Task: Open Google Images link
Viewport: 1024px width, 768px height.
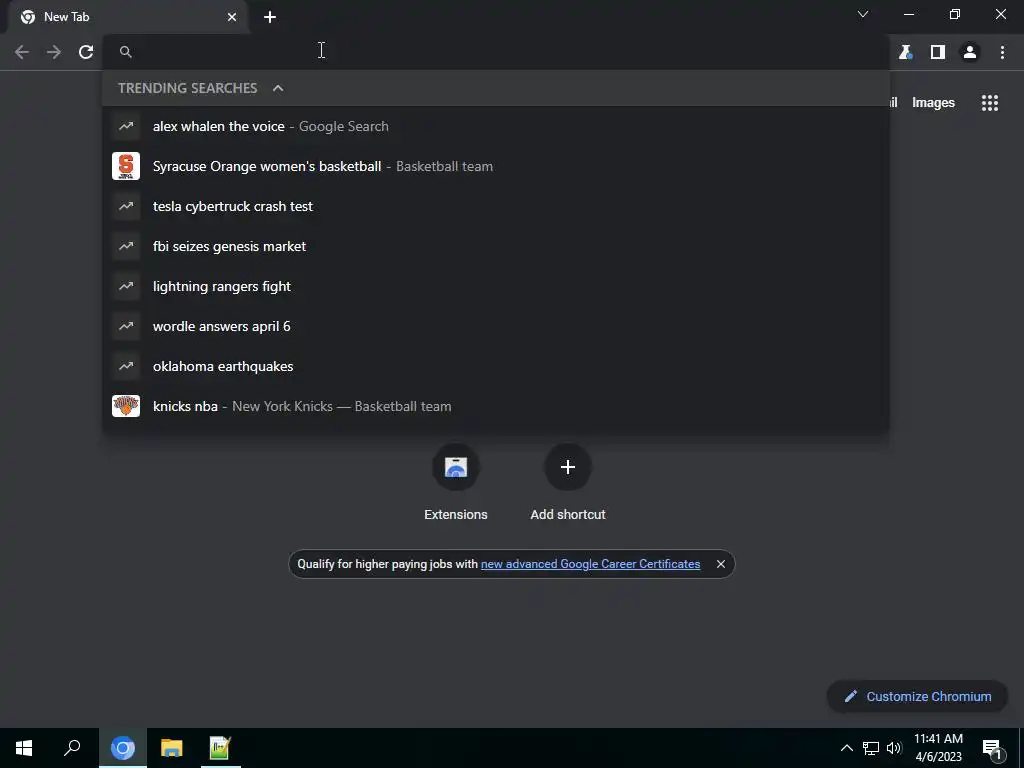Action: 933,103
